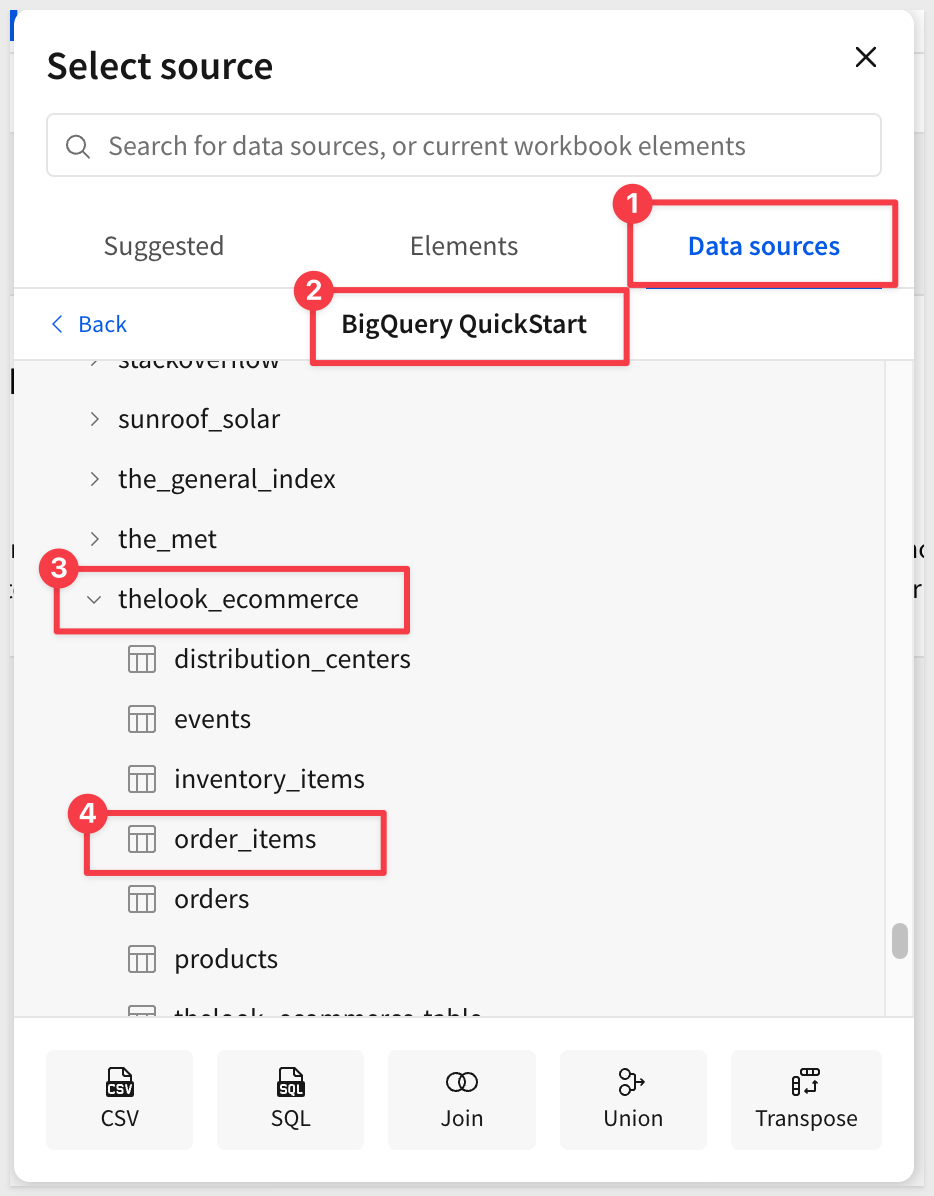Click the data source search field

[464, 146]
